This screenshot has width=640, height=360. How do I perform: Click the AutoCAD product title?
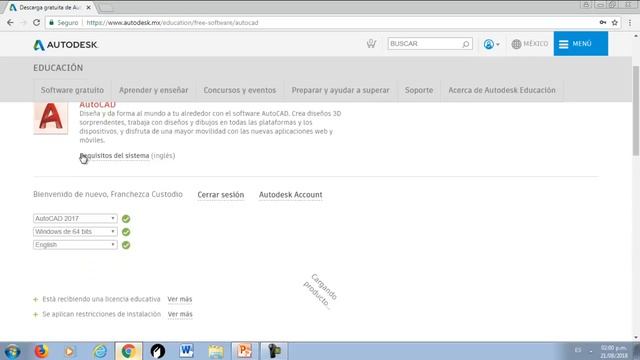click(98, 104)
